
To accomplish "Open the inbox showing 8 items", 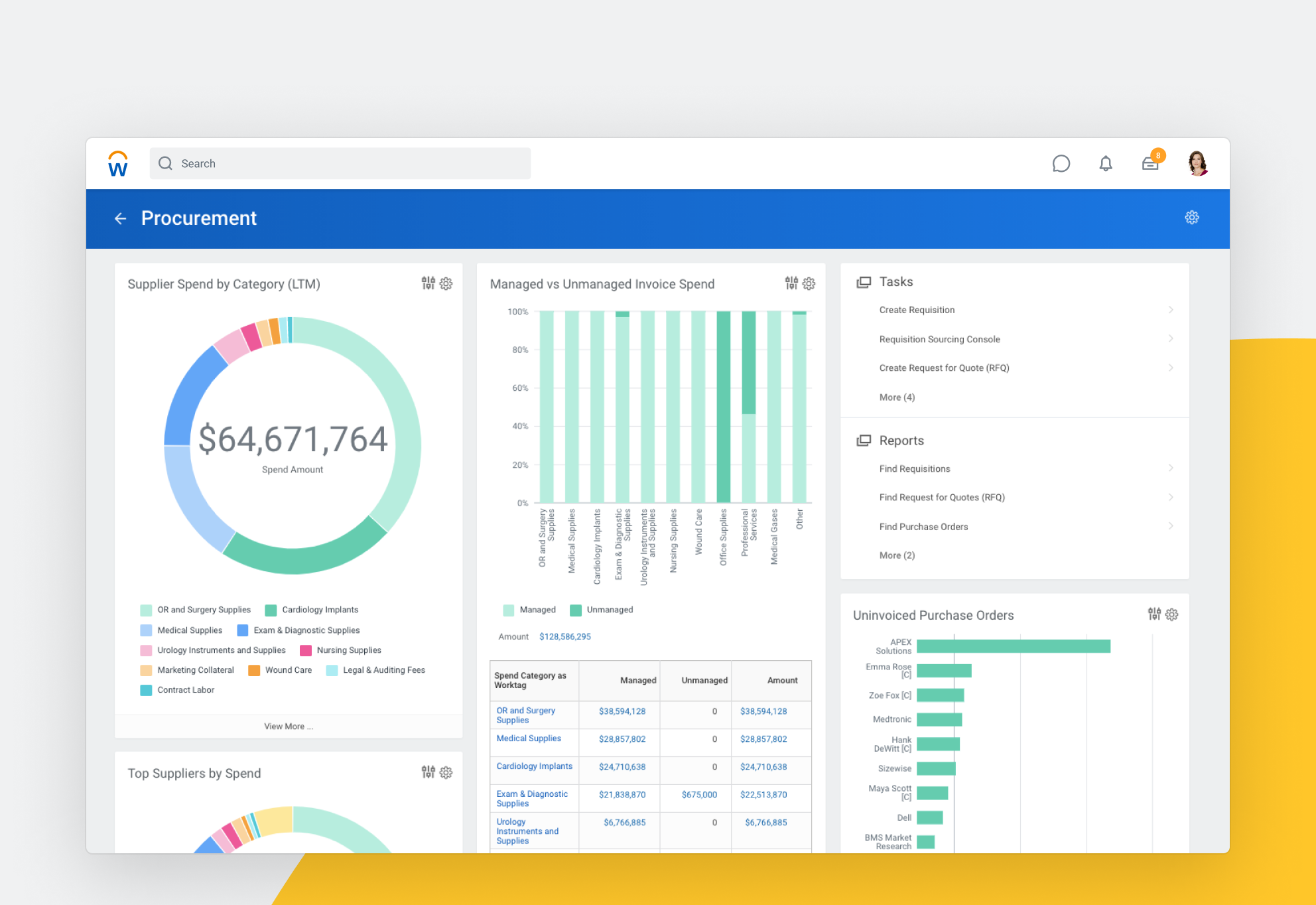I will (x=1150, y=163).
